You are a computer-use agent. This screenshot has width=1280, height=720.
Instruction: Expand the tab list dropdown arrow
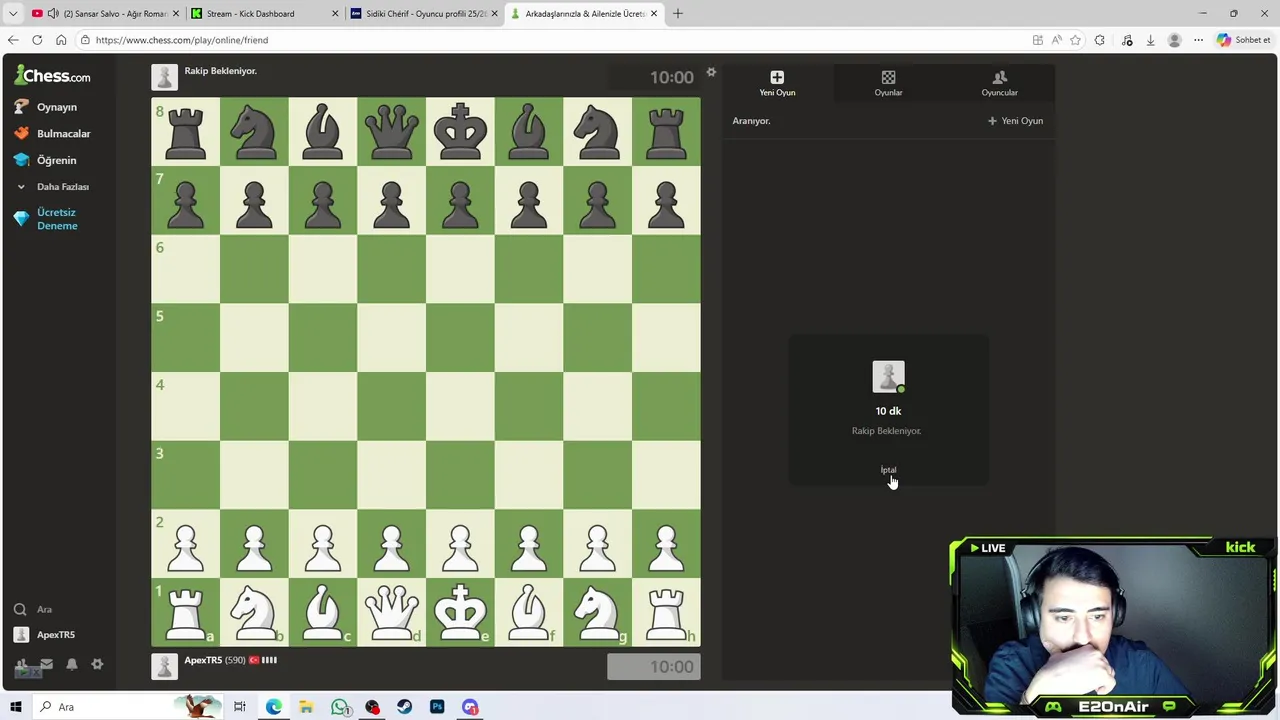[13, 14]
